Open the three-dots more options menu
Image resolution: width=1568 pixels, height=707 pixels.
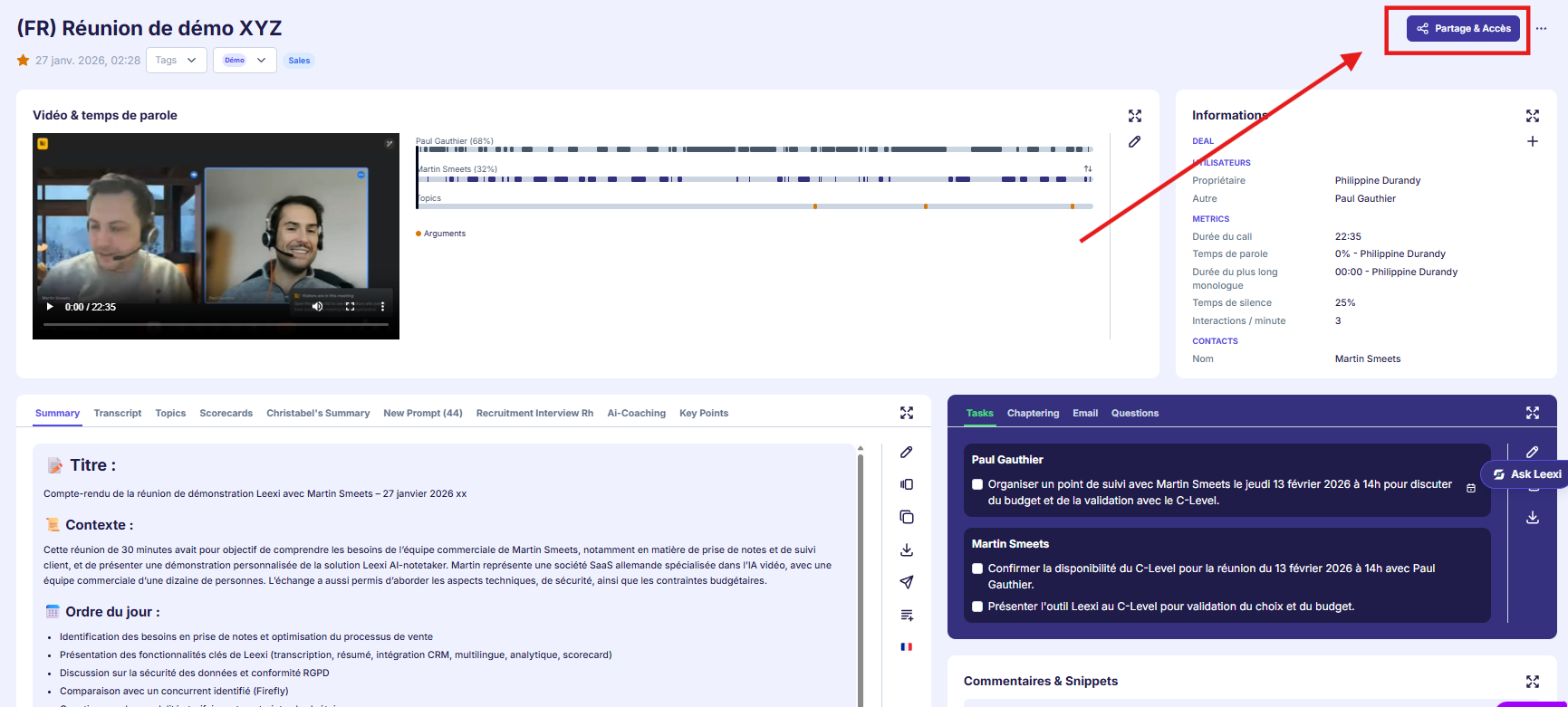[x=1541, y=29]
